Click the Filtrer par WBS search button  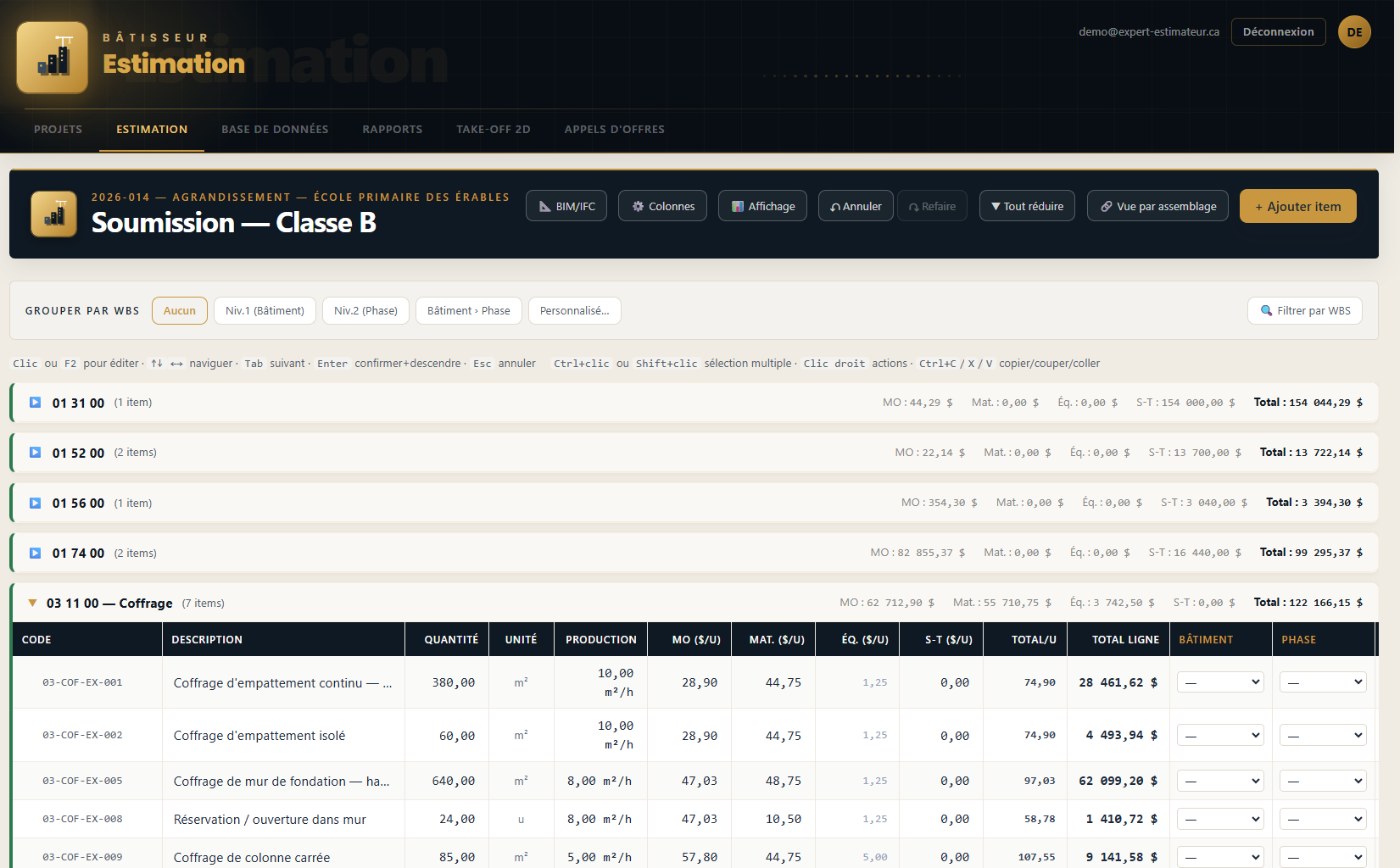tap(1305, 310)
